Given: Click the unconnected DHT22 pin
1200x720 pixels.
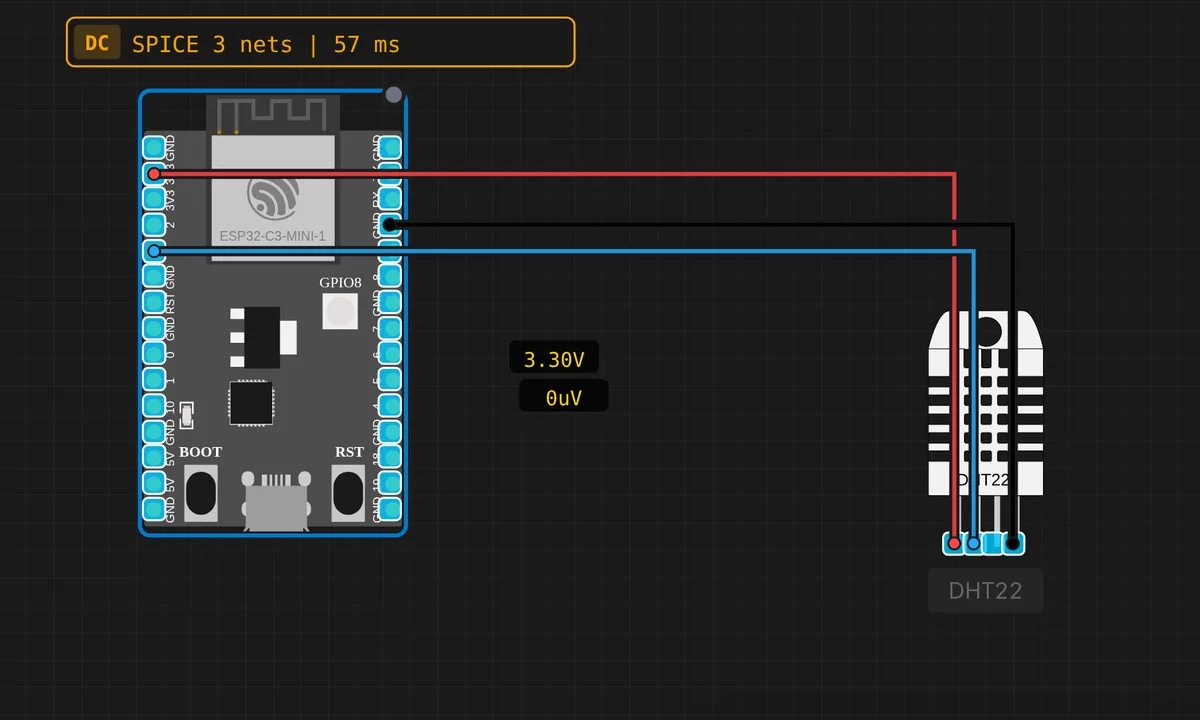Looking at the screenshot, I should pos(993,543).
